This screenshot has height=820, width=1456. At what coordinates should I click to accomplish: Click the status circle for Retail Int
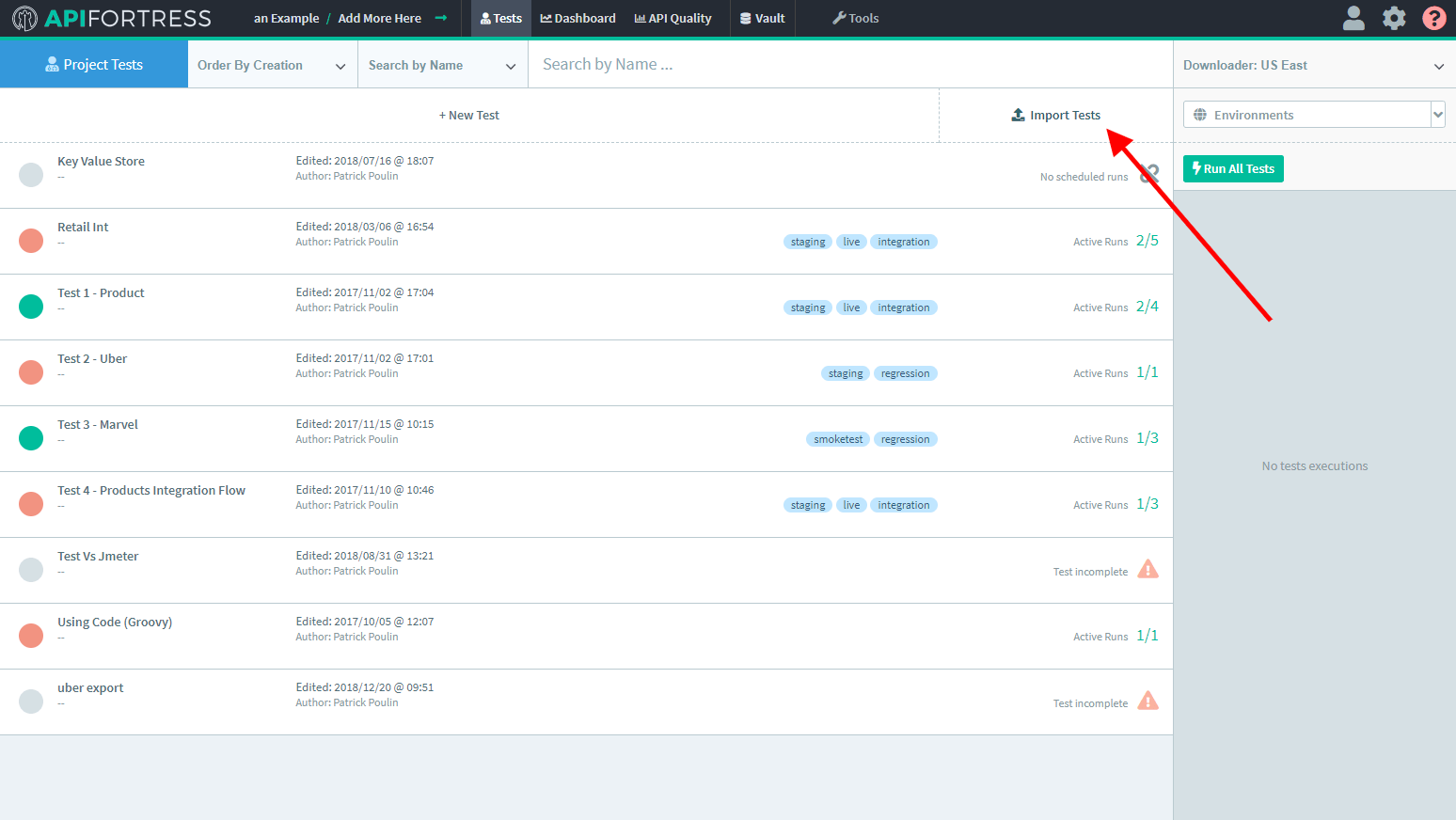(31, 241)
